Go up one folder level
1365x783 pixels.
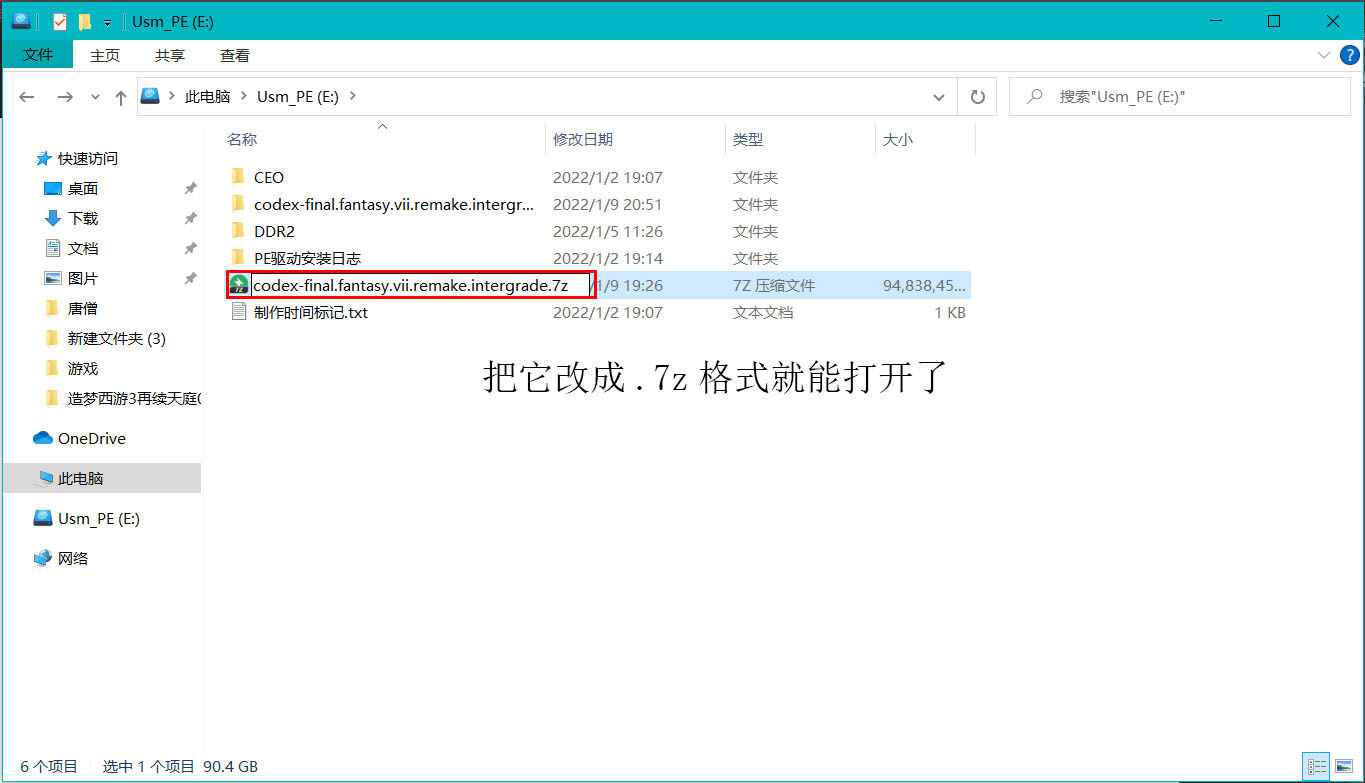(x=121, y=97)
